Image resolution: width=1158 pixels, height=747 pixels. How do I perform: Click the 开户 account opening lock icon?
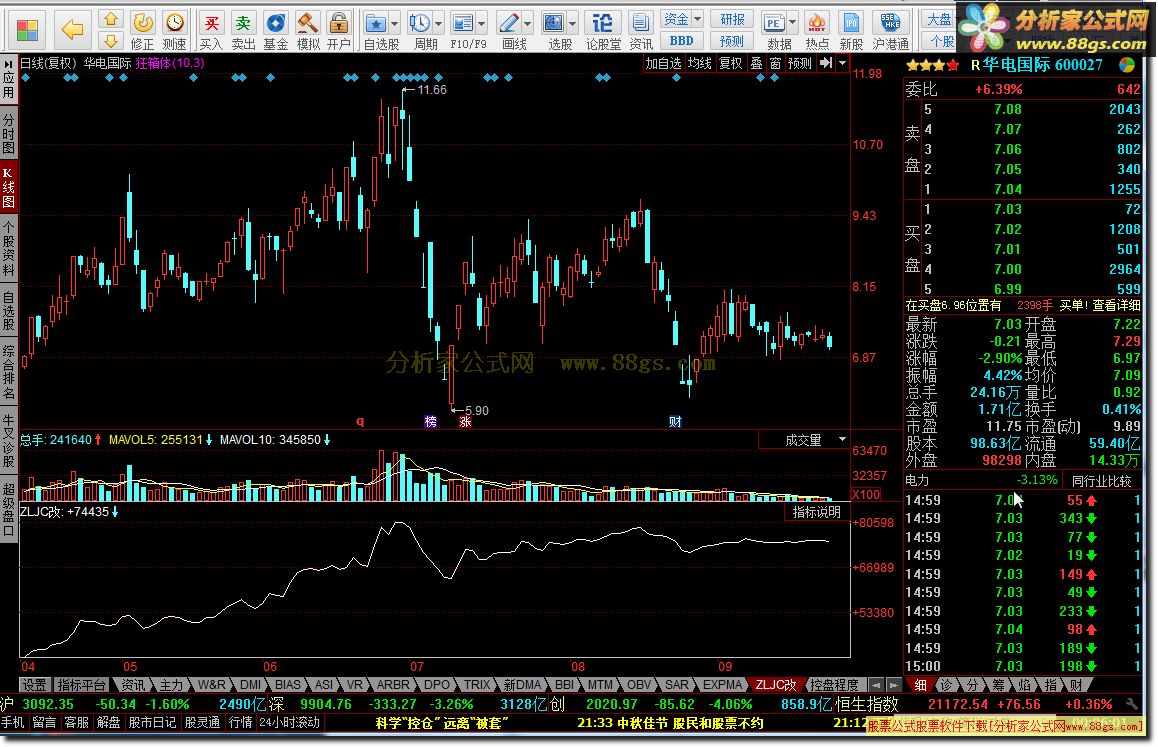click(x=339, y=31)
